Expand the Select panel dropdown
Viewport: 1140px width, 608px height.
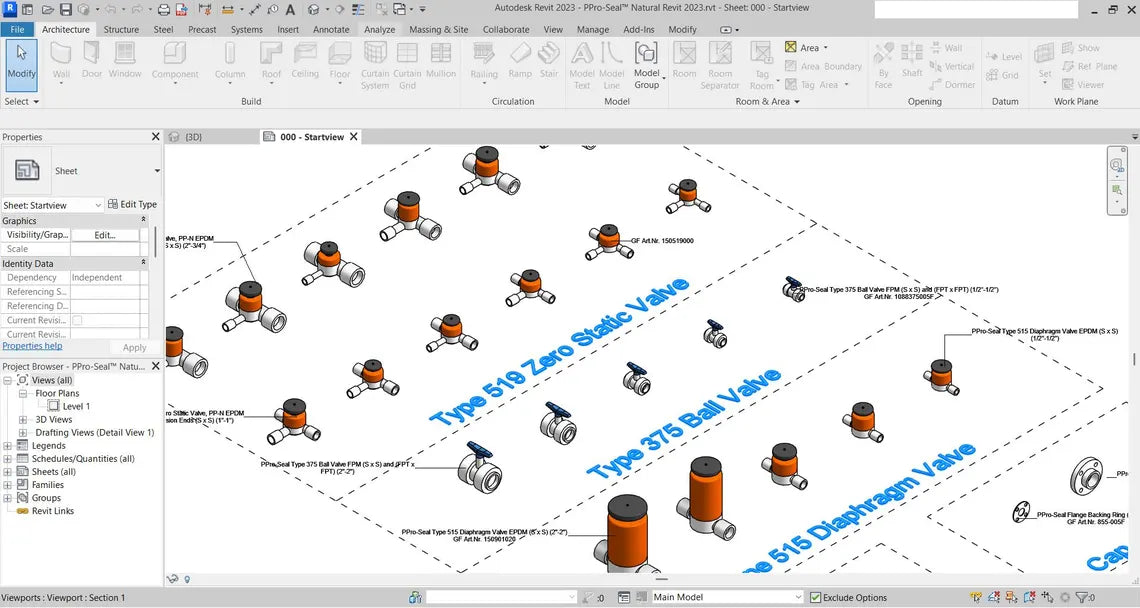21,102
